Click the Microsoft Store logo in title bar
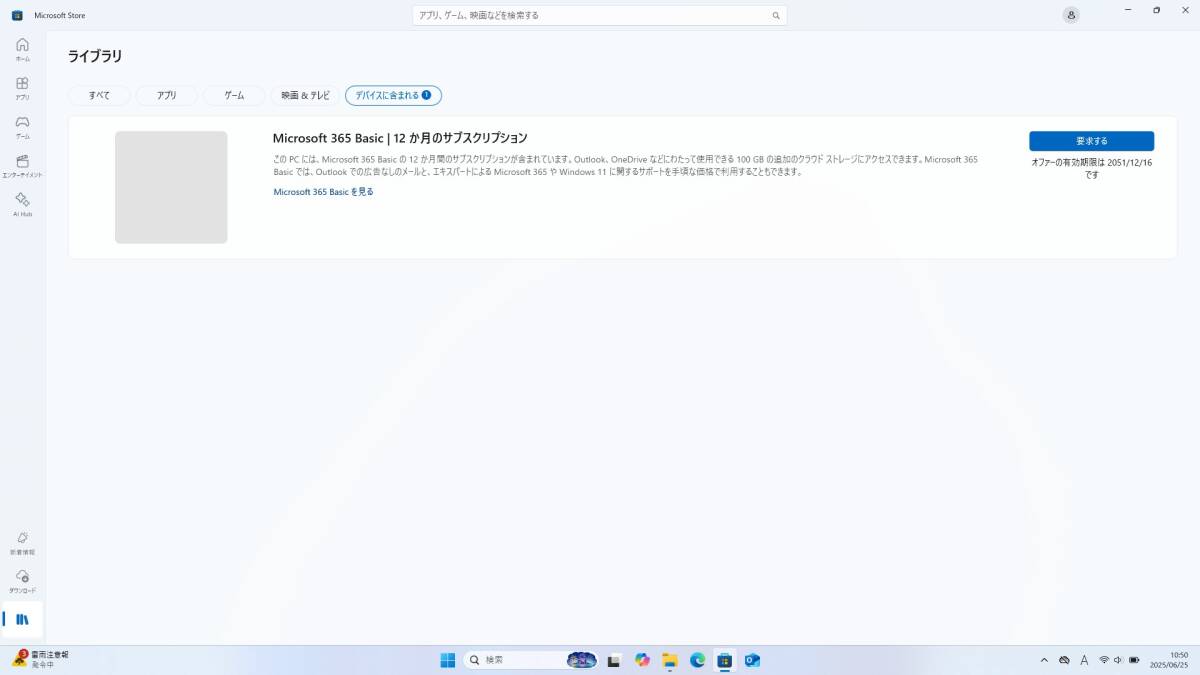 click(x=17, y=15)
